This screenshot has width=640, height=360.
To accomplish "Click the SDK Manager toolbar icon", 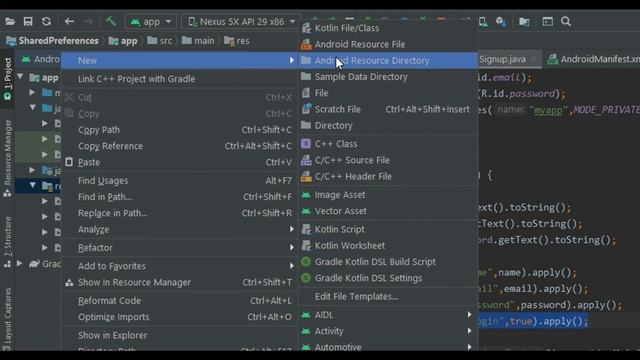I will click(x=501, y=22).
